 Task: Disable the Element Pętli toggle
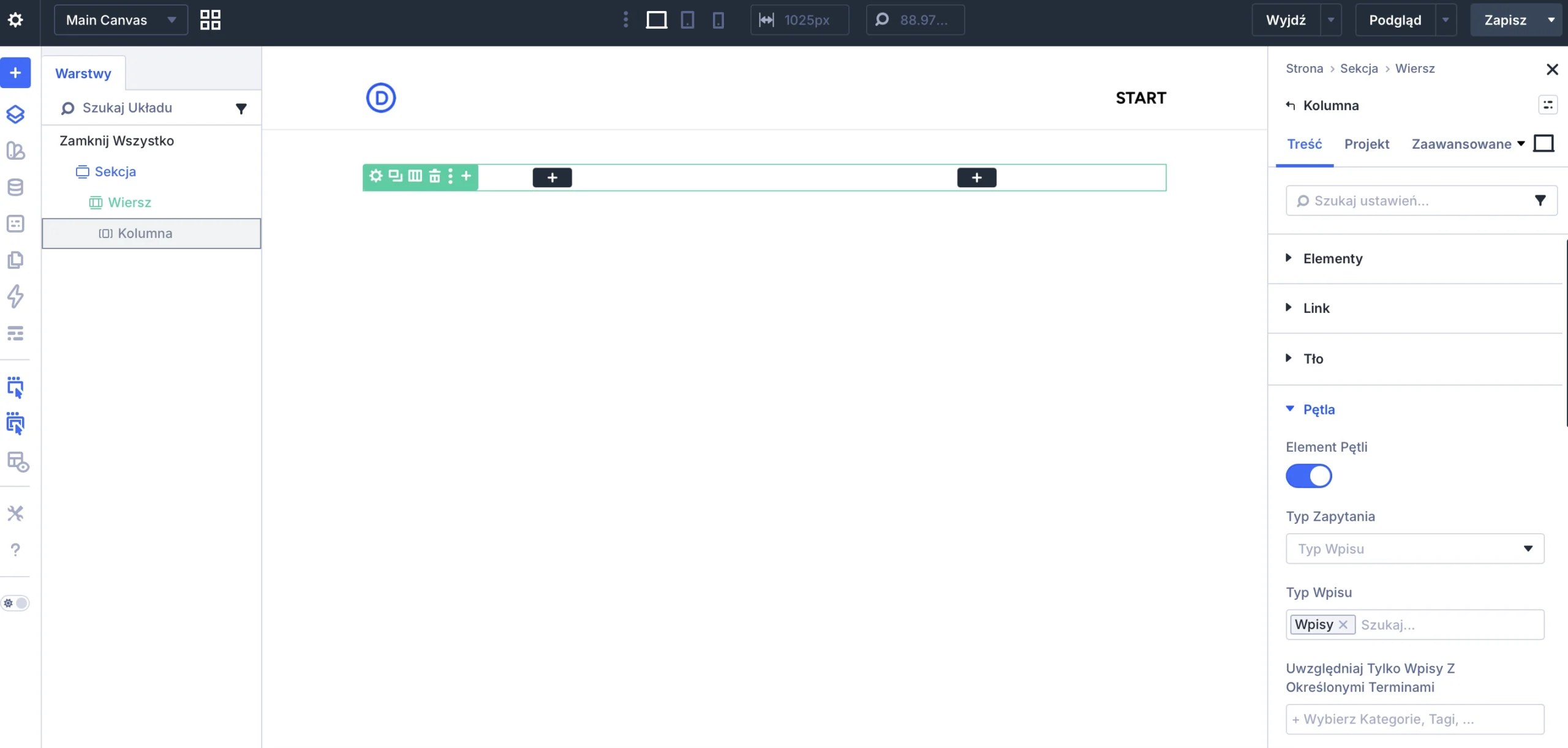[1309, 476]
